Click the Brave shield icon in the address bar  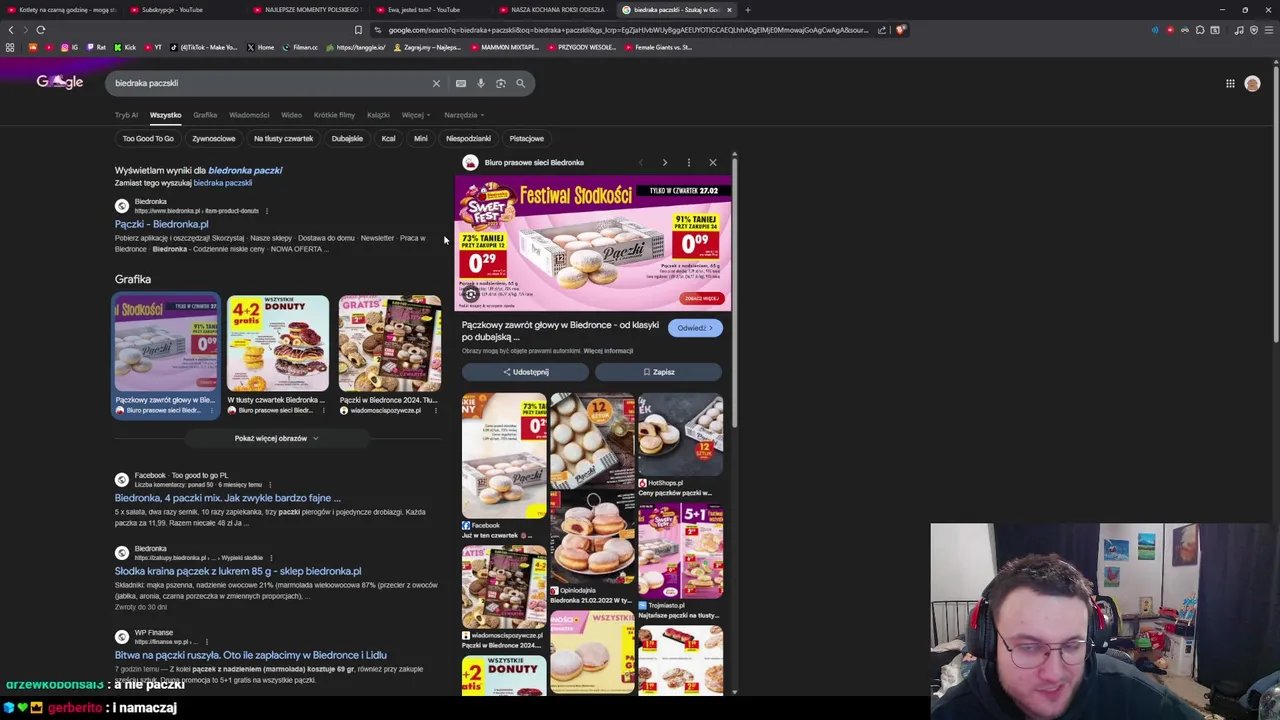[900, 30]
